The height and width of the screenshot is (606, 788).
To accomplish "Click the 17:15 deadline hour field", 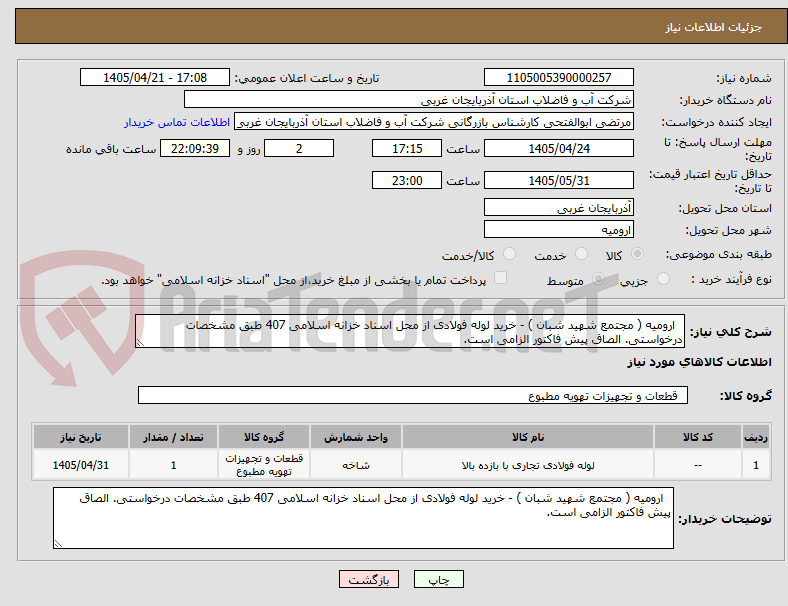I will [407, 148].
